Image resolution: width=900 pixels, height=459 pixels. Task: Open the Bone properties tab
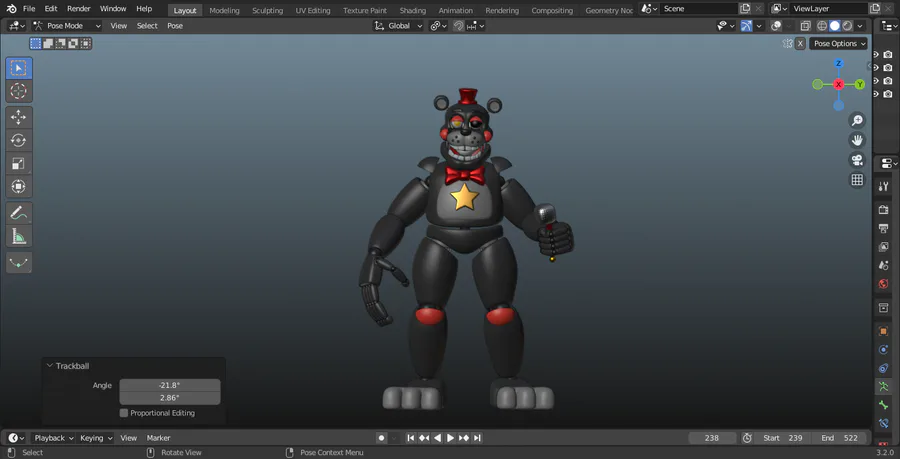point(883,405)
